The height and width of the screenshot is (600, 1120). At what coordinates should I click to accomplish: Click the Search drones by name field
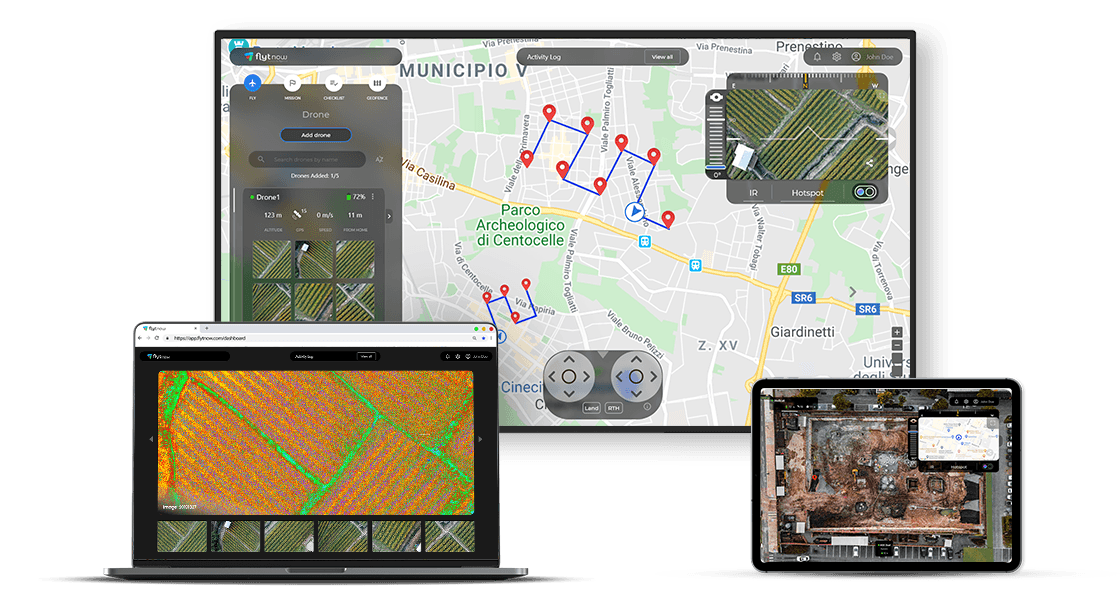tap(307, 159)
